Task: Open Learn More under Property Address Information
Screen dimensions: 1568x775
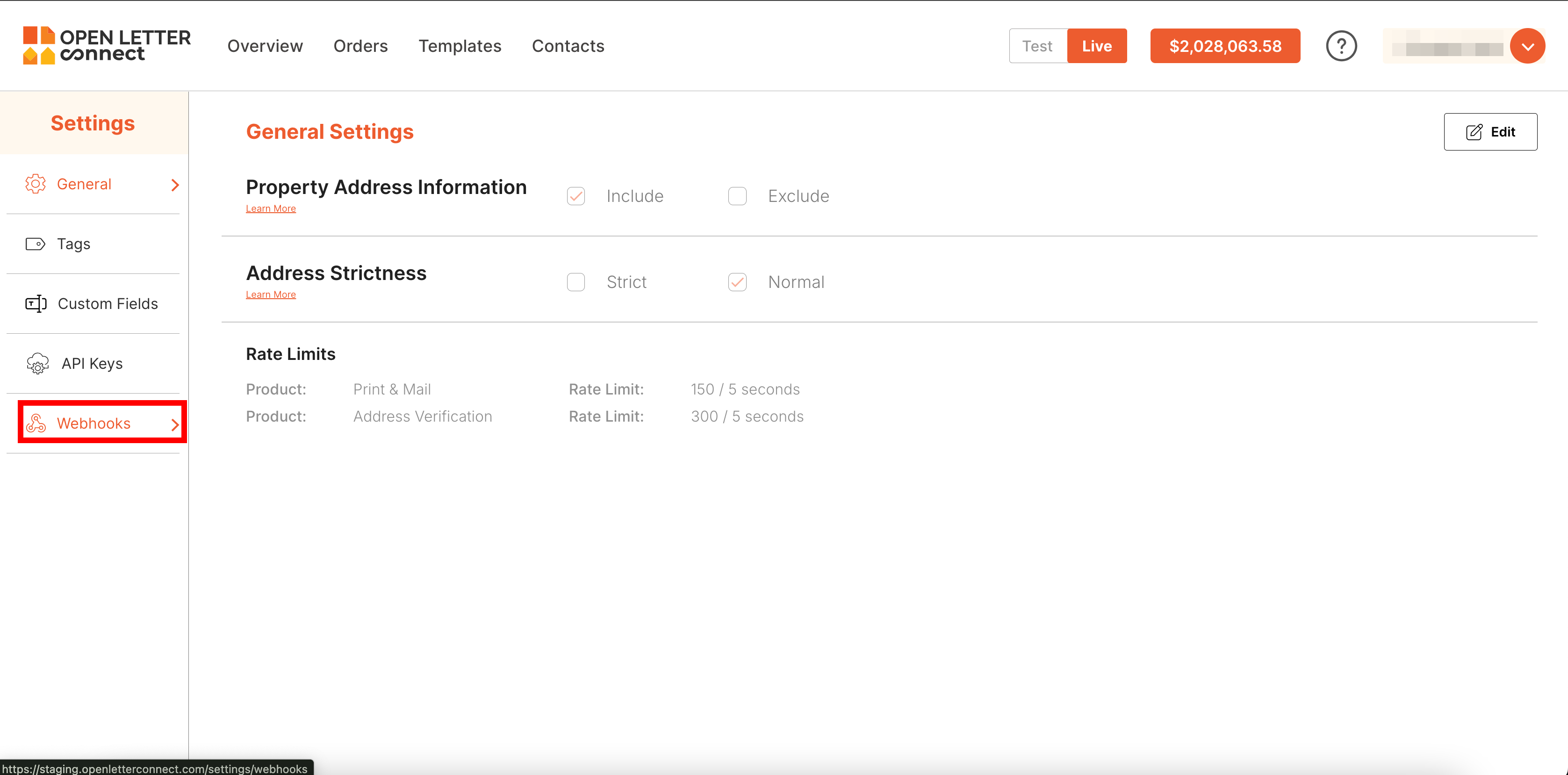Action: point(270,209)
